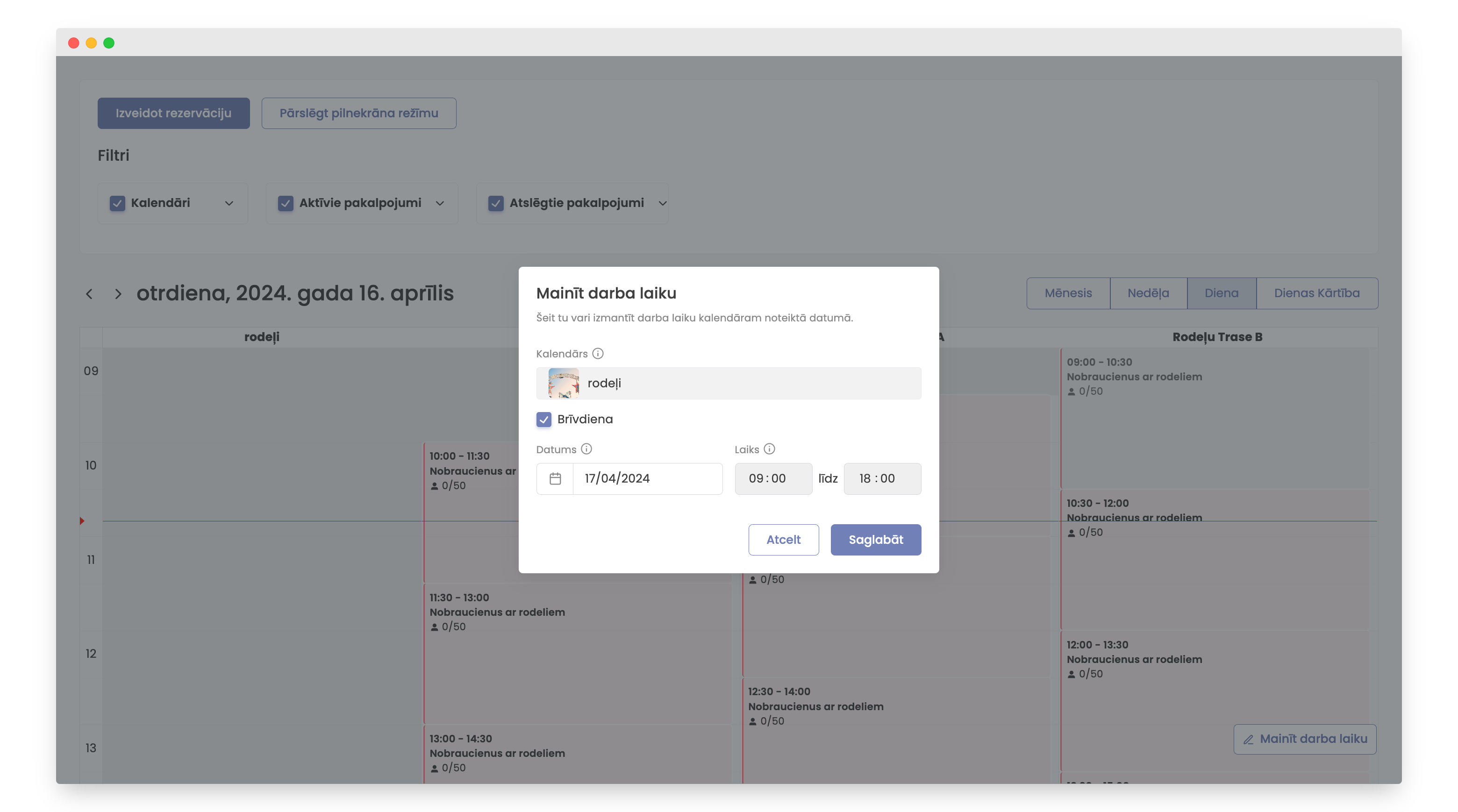Expand the Atslēgtie pakalpojumi dropdown chevron
The height and width of the screenshot is (812, 1458).
662,203
